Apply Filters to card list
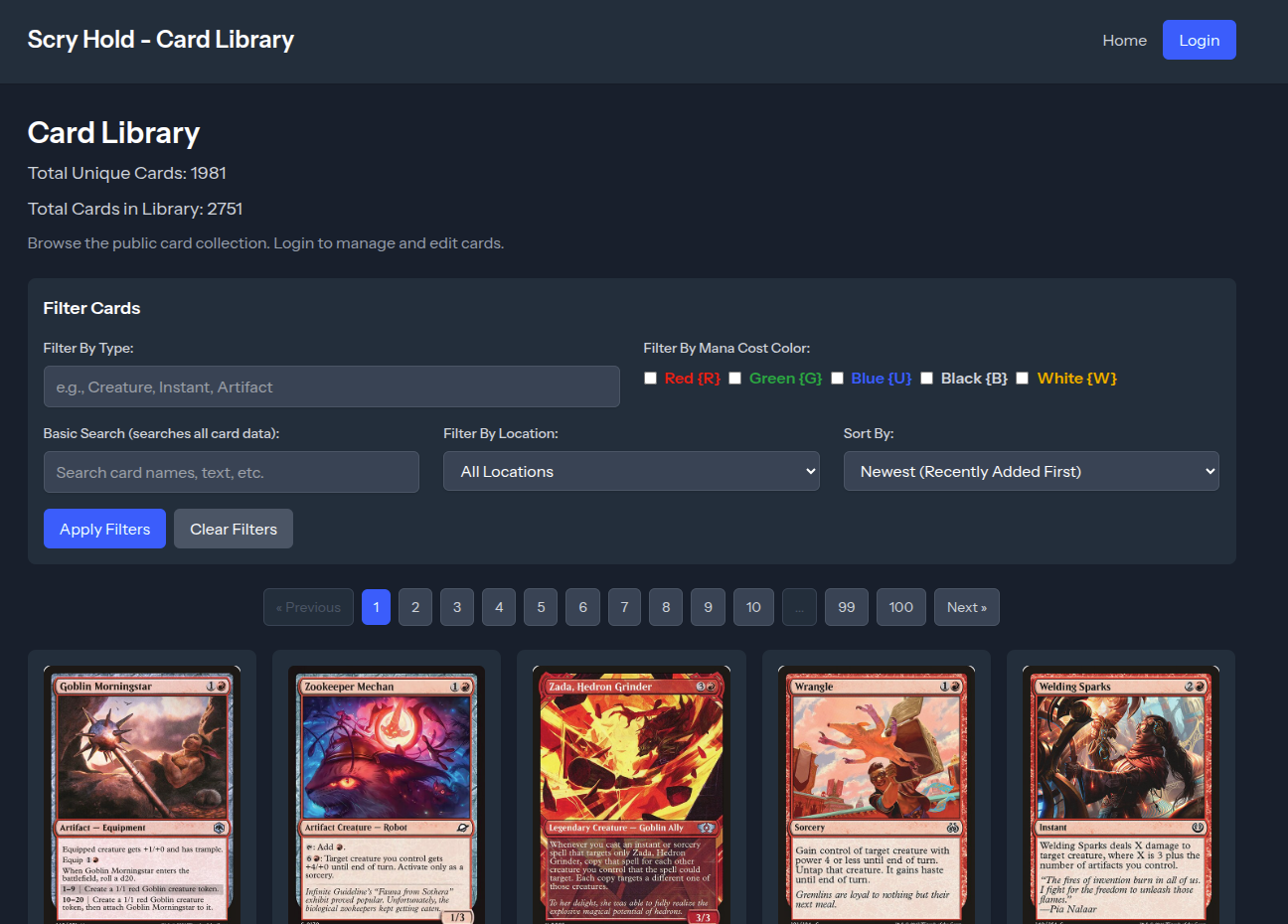Viewport: 1288px width, 924px height. point(104,529)
